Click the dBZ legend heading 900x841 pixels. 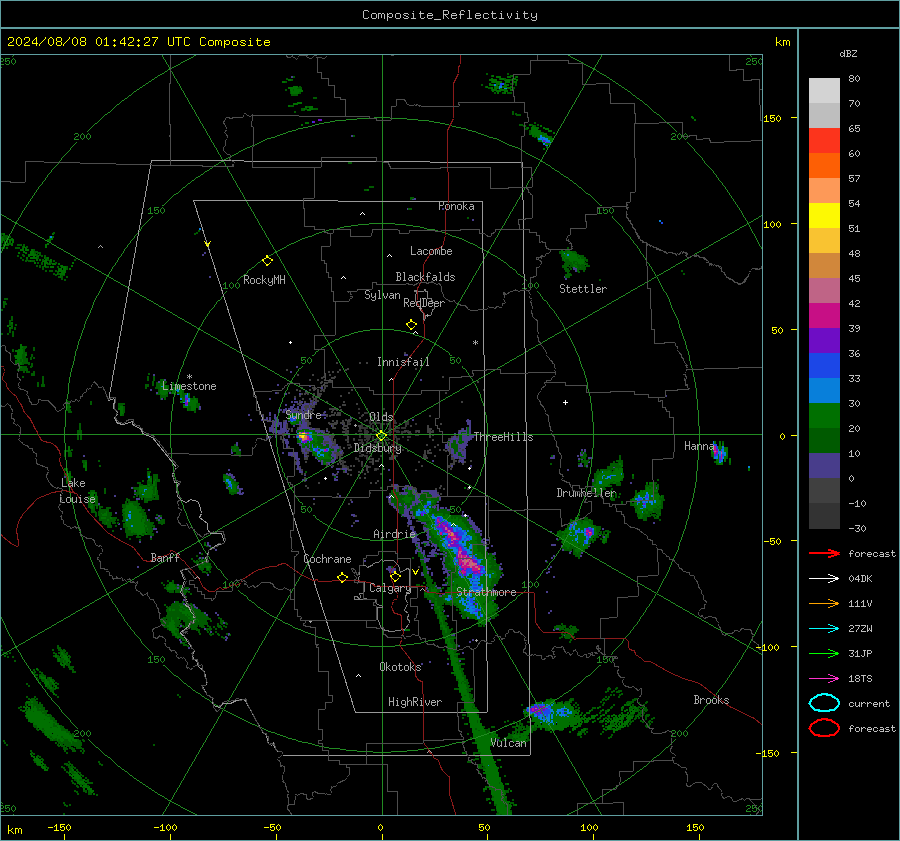[848, 53]
